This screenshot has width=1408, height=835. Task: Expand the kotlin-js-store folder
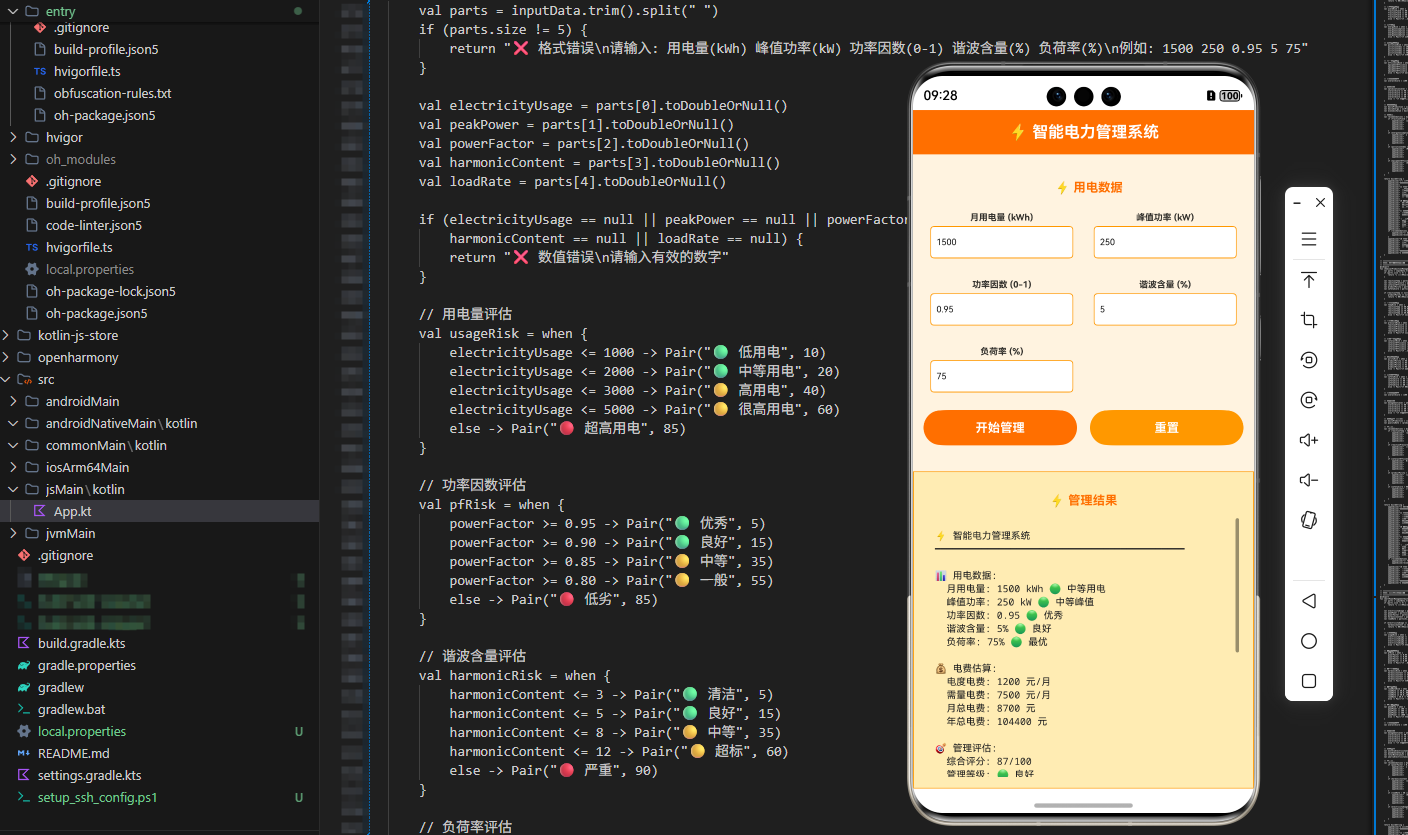pos(8,335)
